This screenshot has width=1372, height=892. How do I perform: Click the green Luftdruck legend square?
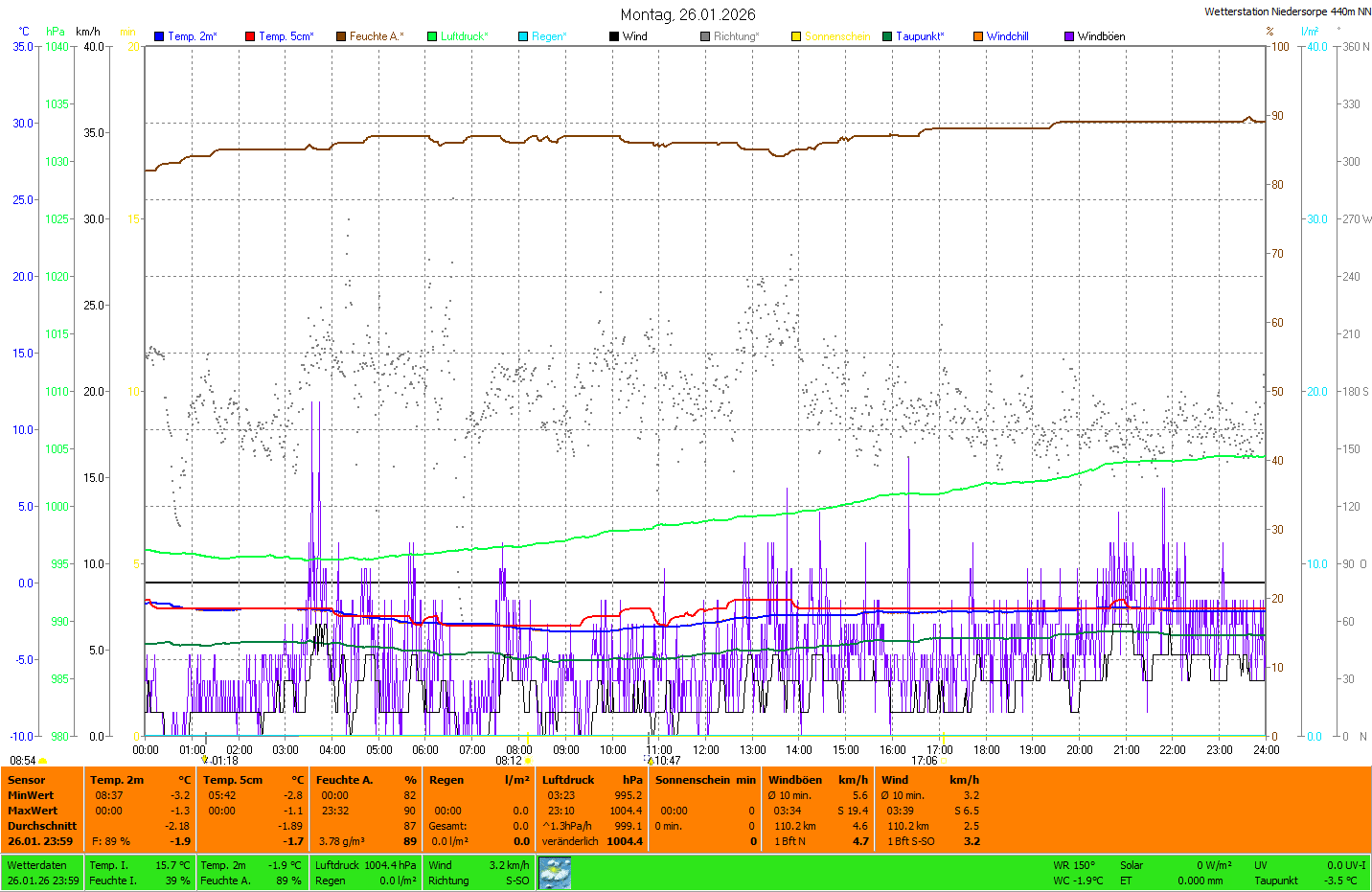pyautogui.click(x=432, y=36)
